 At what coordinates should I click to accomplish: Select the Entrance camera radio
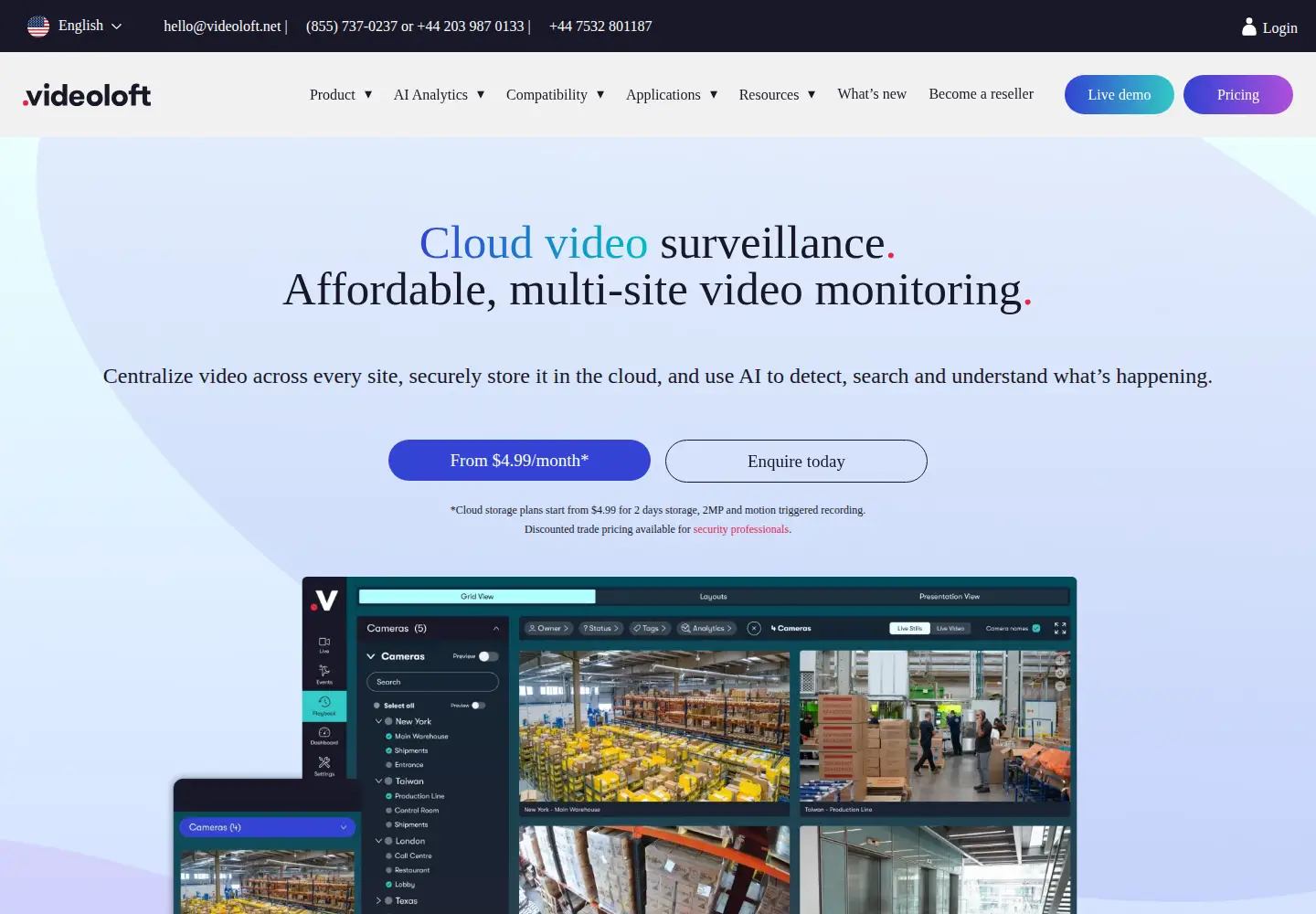tap(389, 765)
